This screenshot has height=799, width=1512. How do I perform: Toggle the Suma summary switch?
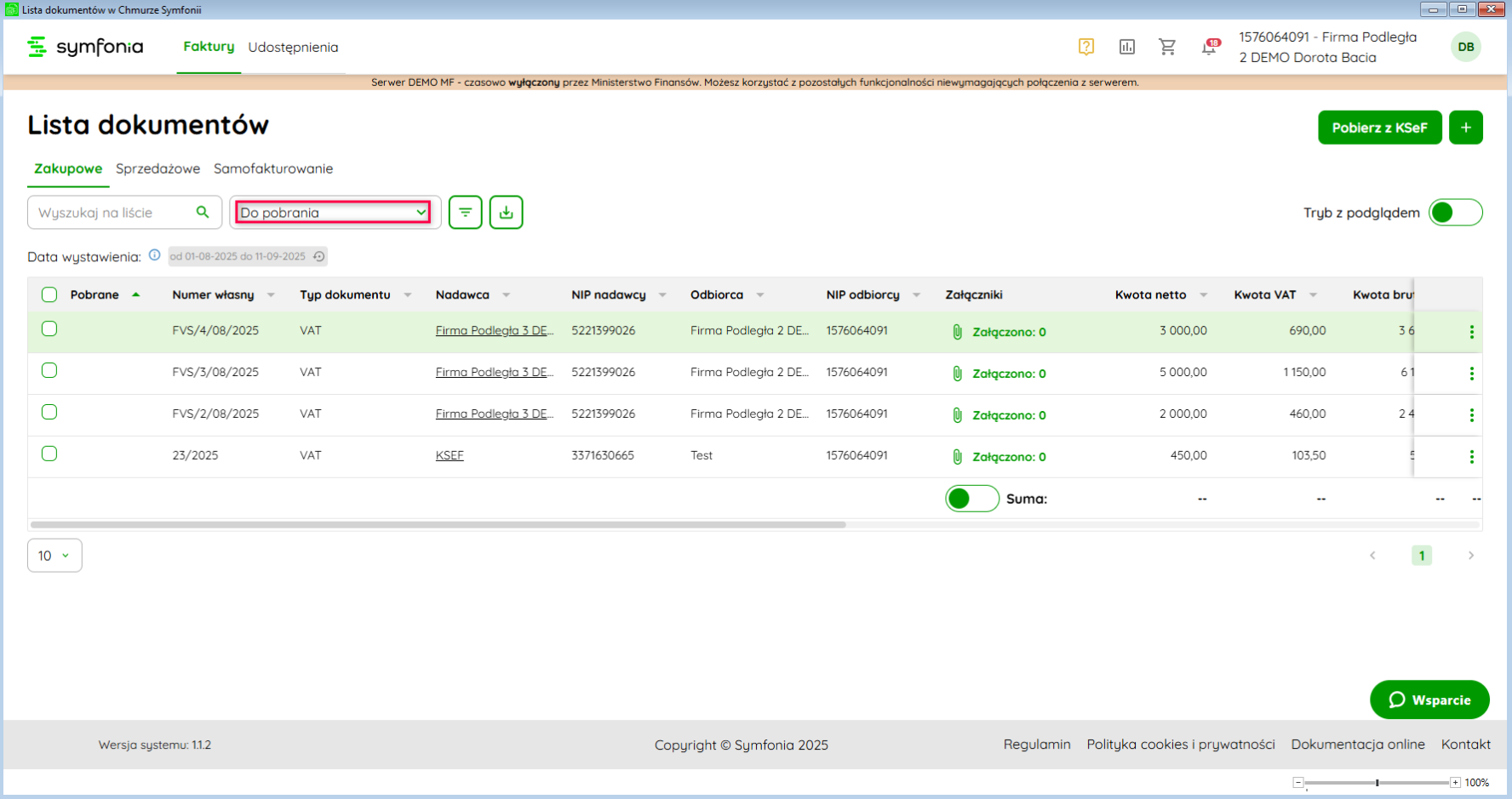[971, 499]
